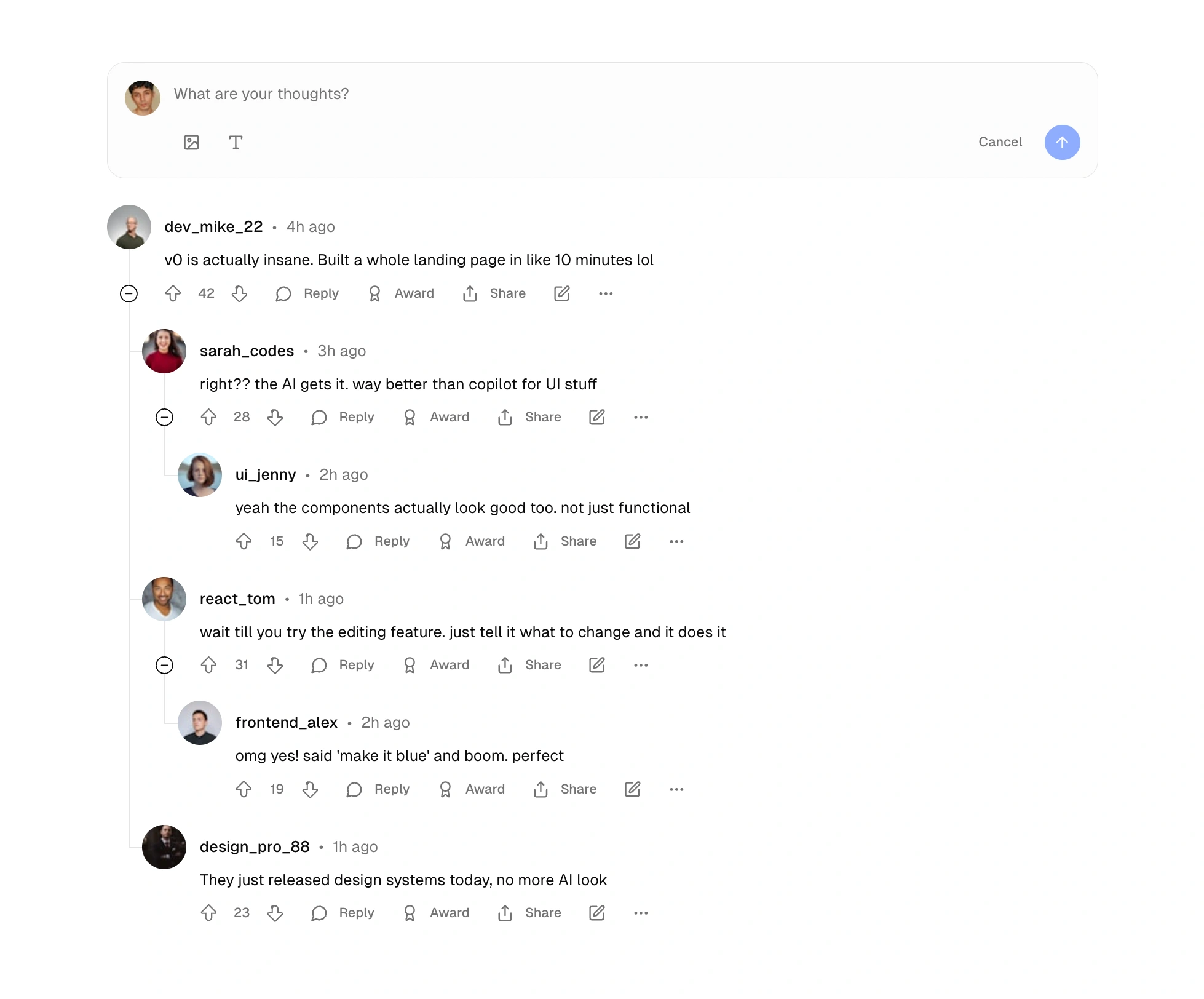Share frontend_alex's comment
This screenshot has width=1204, height=999.
pos(564,789)
